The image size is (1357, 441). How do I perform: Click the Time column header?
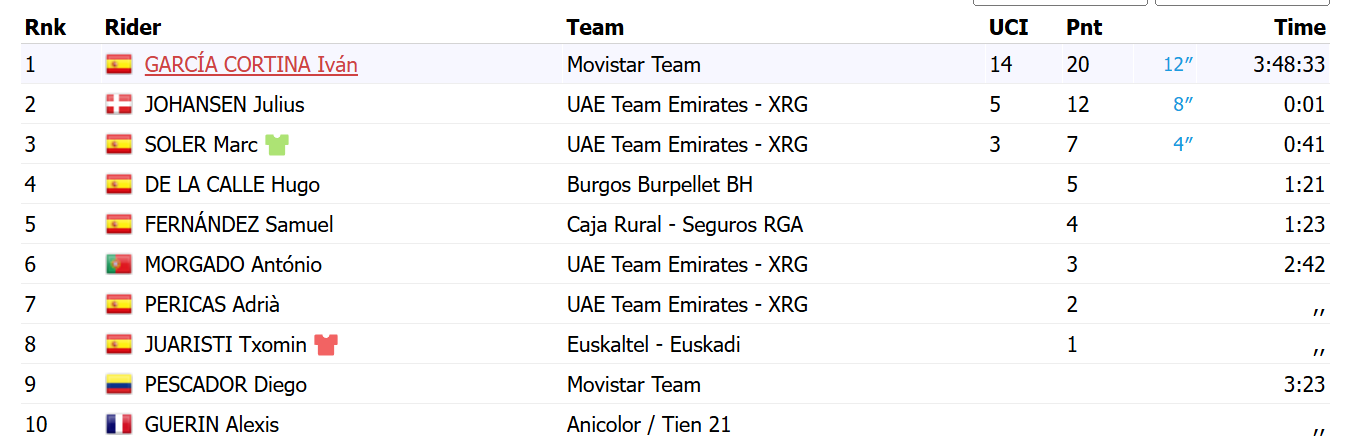[1300, 28]
